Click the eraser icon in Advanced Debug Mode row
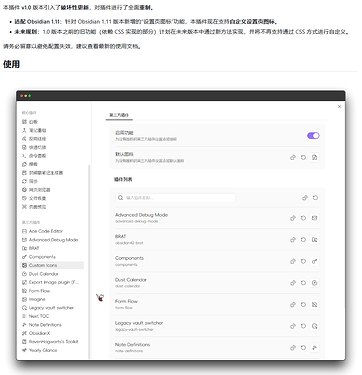Image resolution: width=362 pixels, height=375 pixels. (293, 218)
